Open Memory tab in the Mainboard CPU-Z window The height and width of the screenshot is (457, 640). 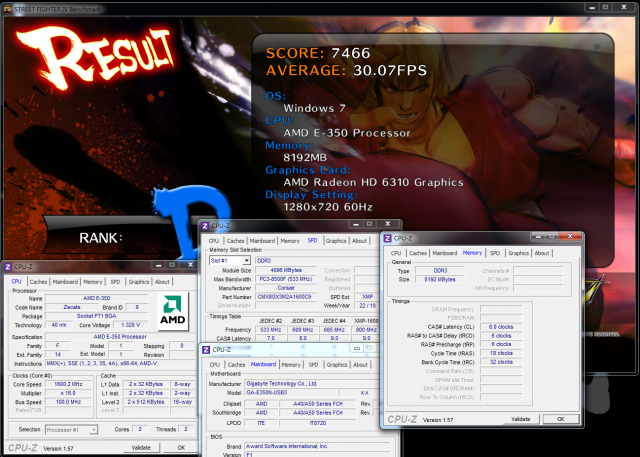click(291, 365)
